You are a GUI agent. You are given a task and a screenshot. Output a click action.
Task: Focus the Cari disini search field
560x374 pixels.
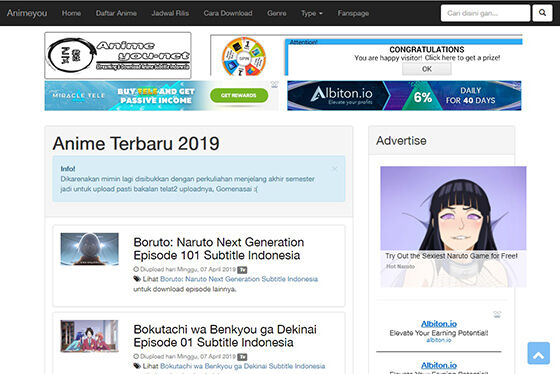coord(485,13)
